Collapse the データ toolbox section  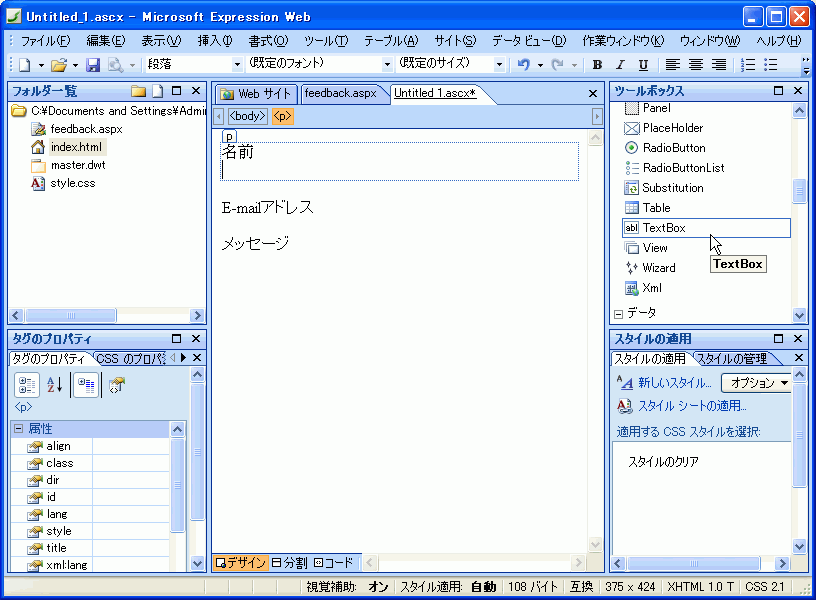coord(618,314)
